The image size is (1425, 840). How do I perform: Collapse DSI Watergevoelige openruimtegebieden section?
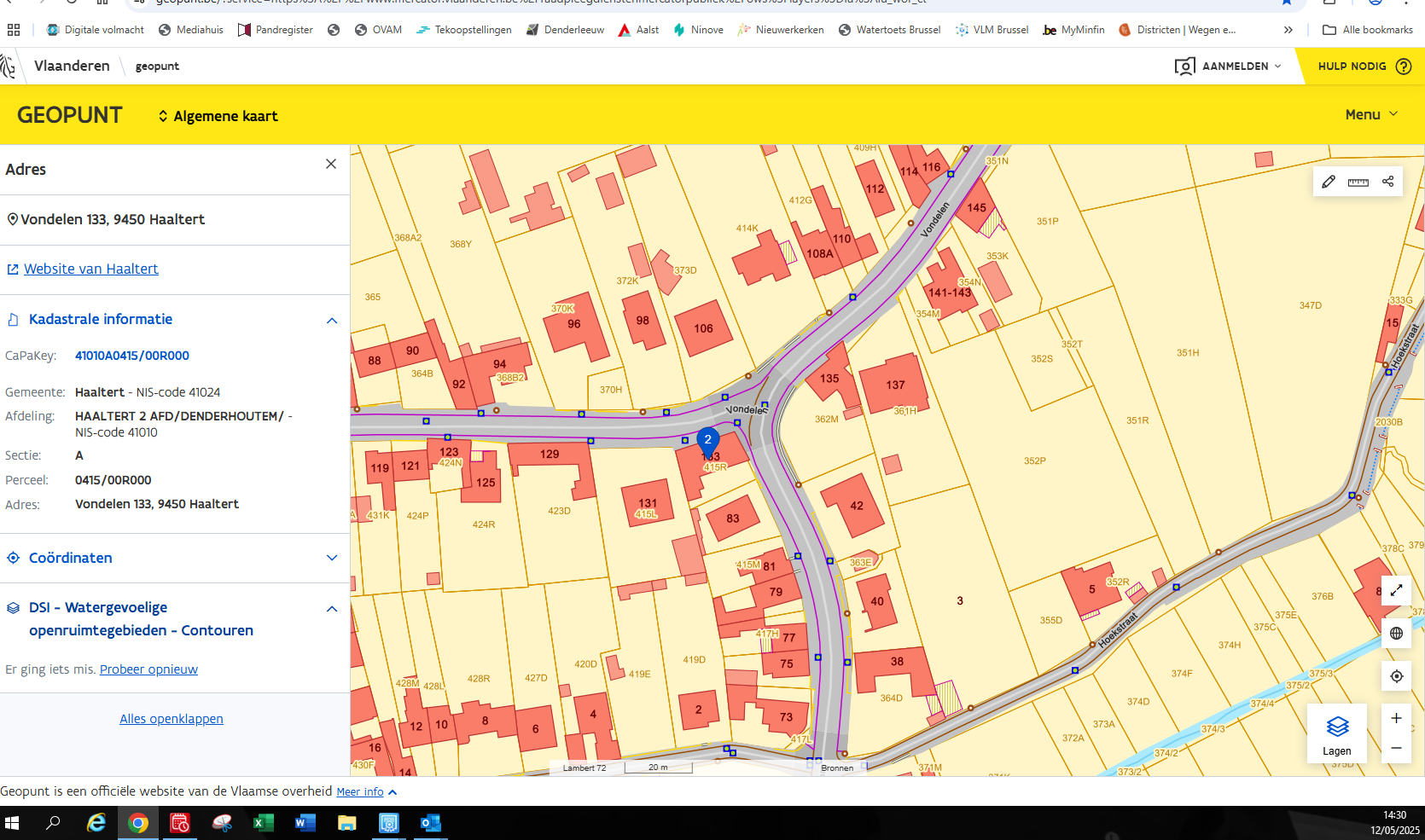point(332,609)
